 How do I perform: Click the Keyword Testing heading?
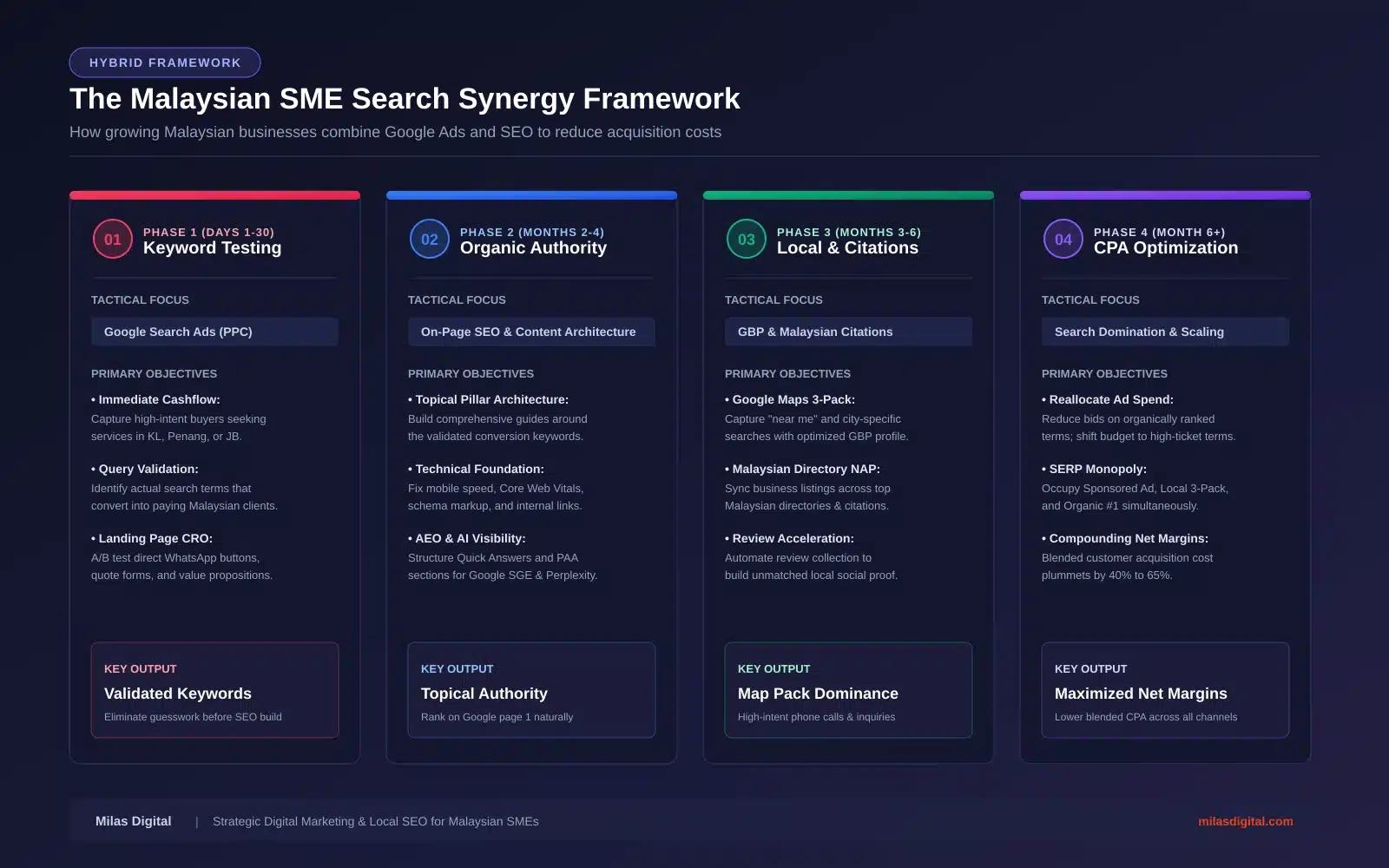[x=212, y=248]
